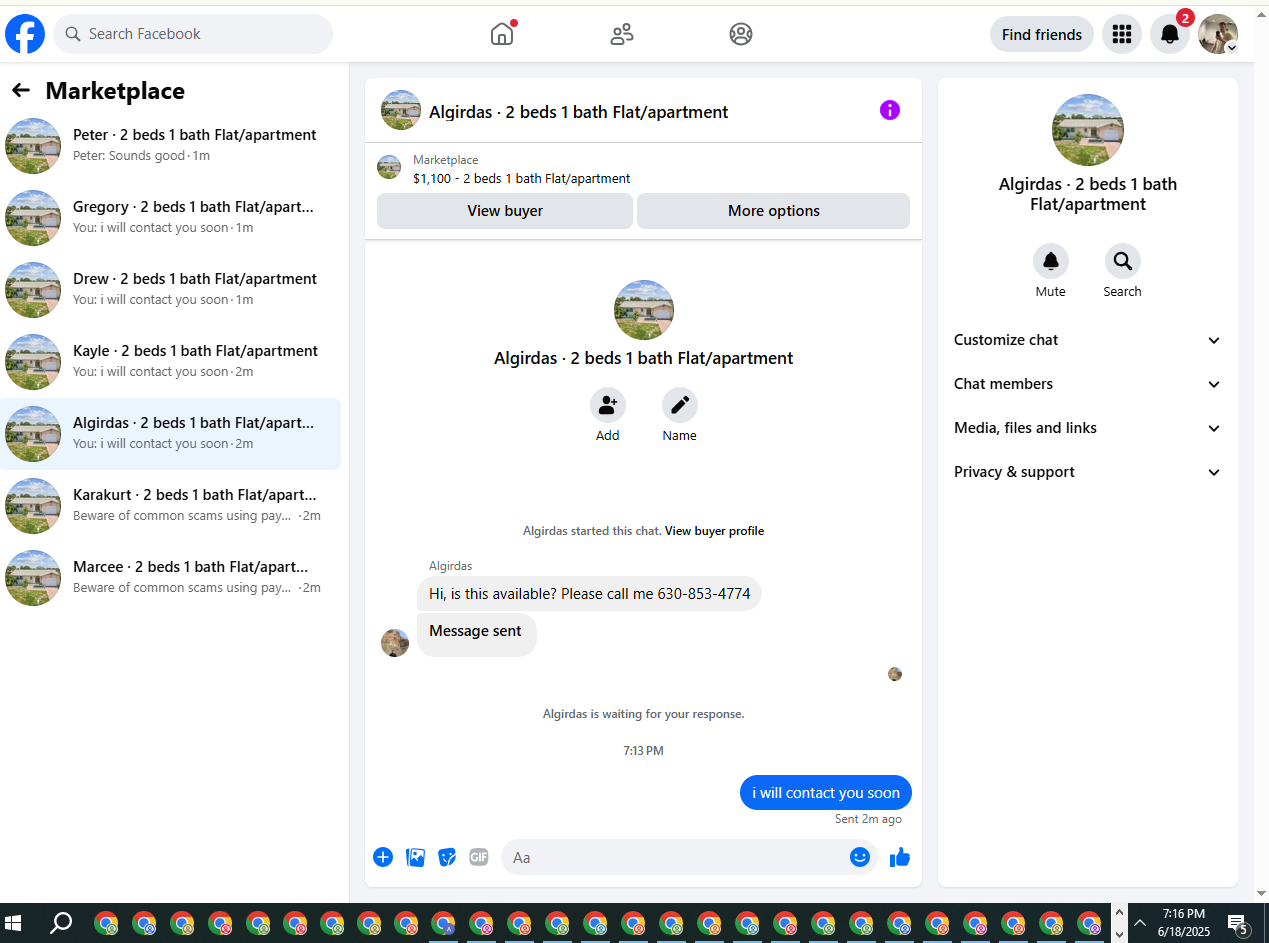Expand Media, files and links section
The height and width of the screenshot is (943, 1269).
click(1088, 428)
